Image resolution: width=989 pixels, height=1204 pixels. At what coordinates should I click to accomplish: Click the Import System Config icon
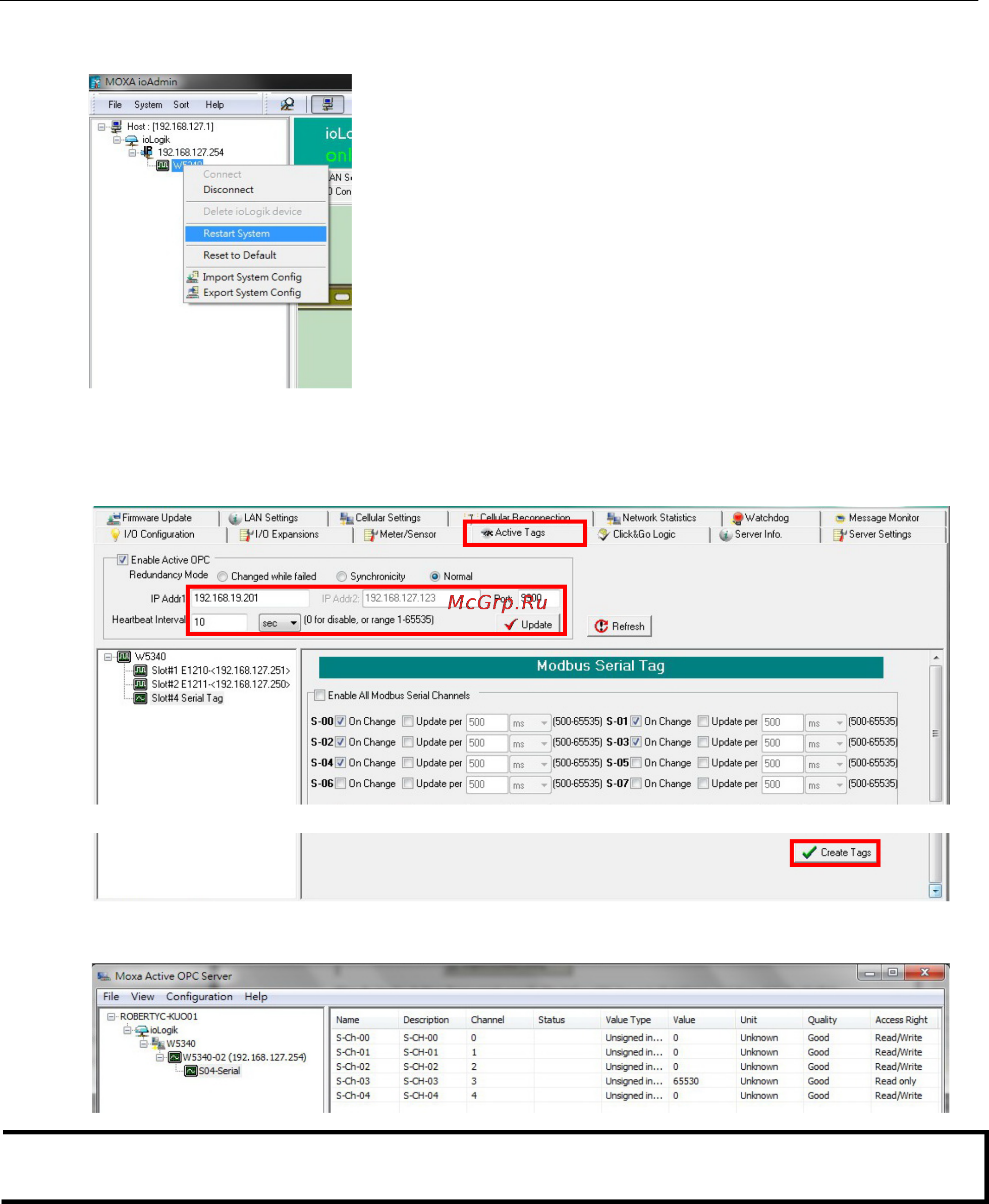tap(193, 277)
